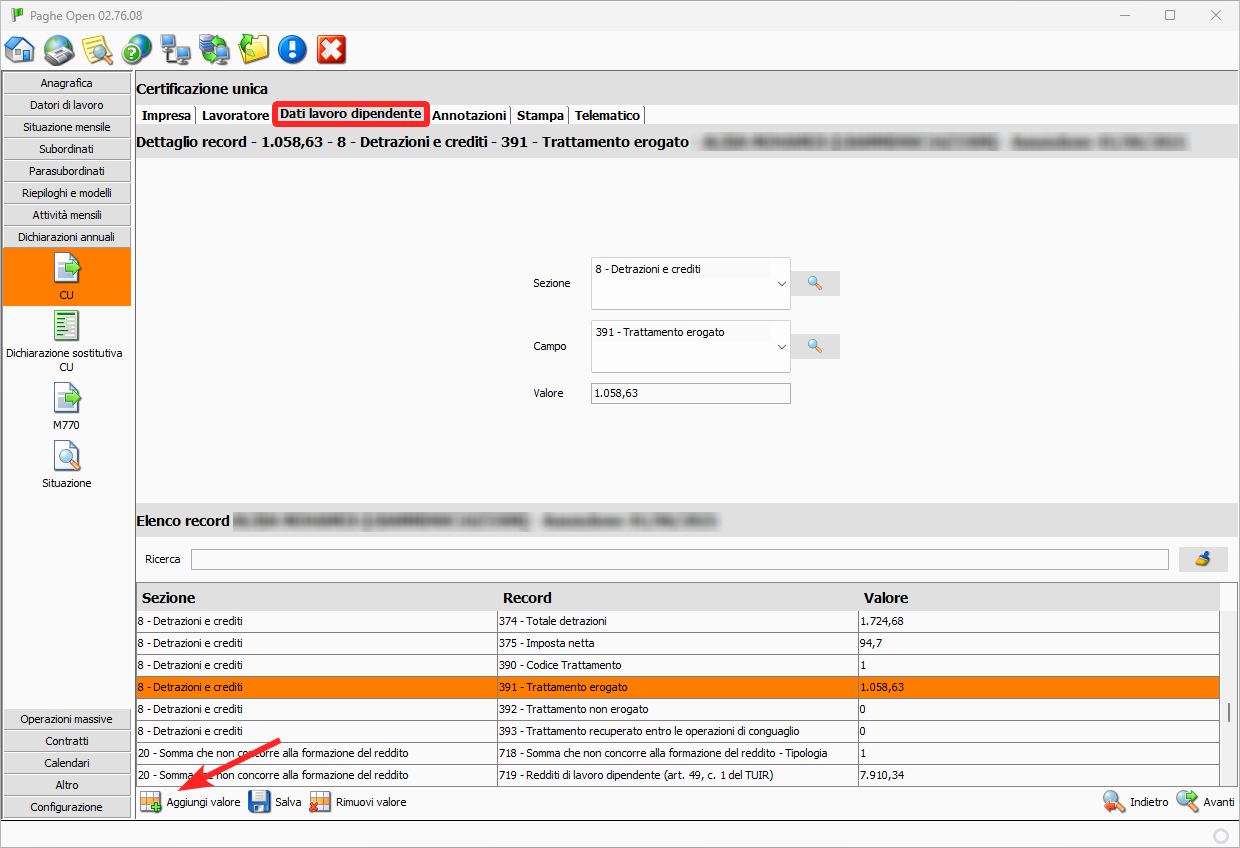The image size is (1240, 848).
Task: Expand the Sezione dropdown
Action: [x=781, y=284]
